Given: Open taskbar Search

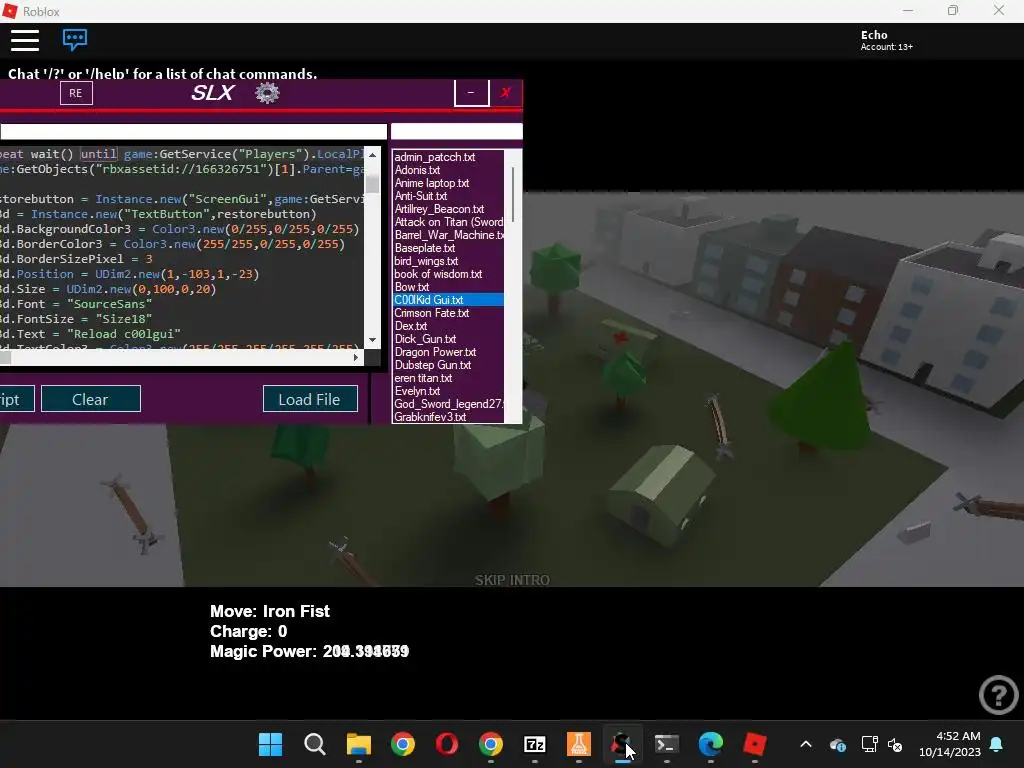Looking at the screenshot, I should pyautogui.click(x=315, y=744).
